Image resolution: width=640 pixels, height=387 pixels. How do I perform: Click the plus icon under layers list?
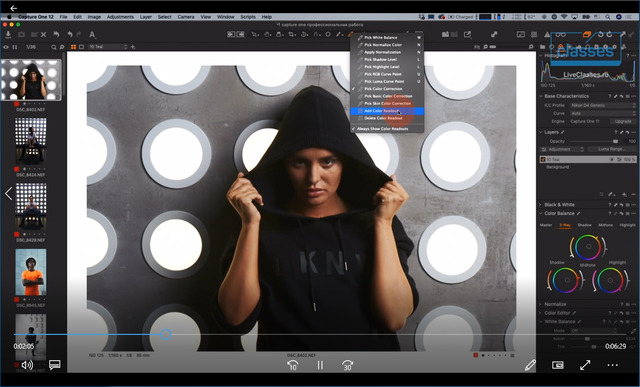[624, 194]
